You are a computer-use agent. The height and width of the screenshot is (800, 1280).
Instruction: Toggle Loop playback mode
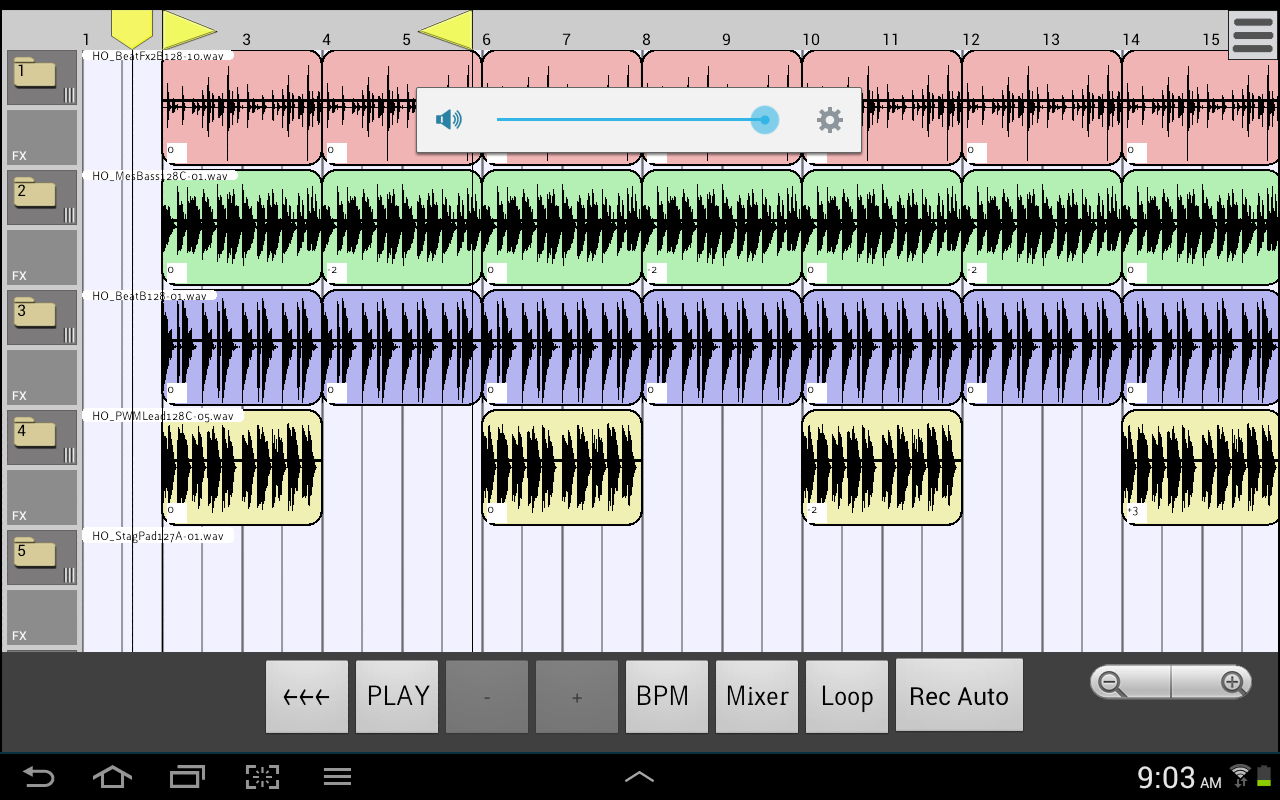point(847,695)
